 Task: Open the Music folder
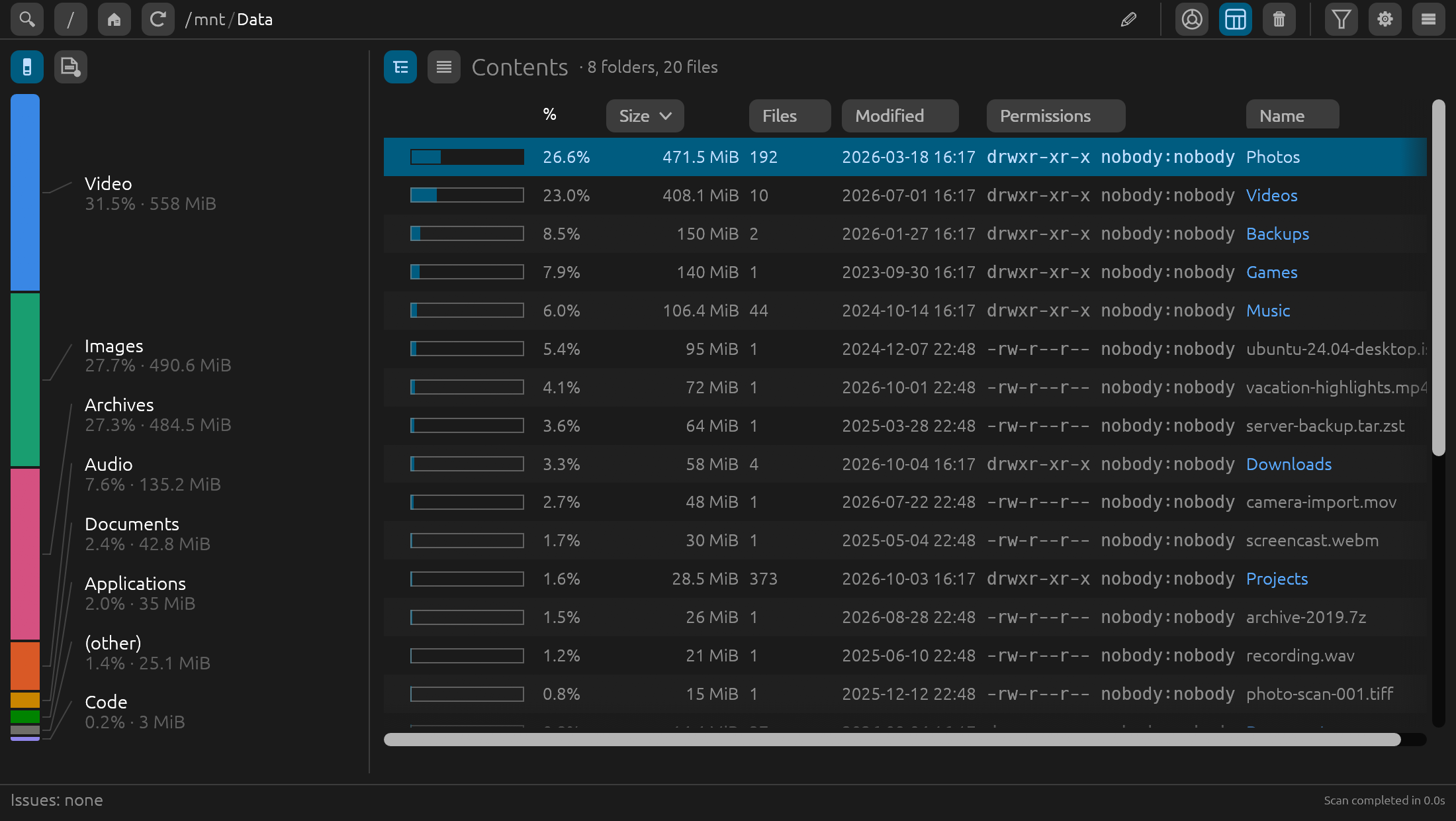(1268, 311)
